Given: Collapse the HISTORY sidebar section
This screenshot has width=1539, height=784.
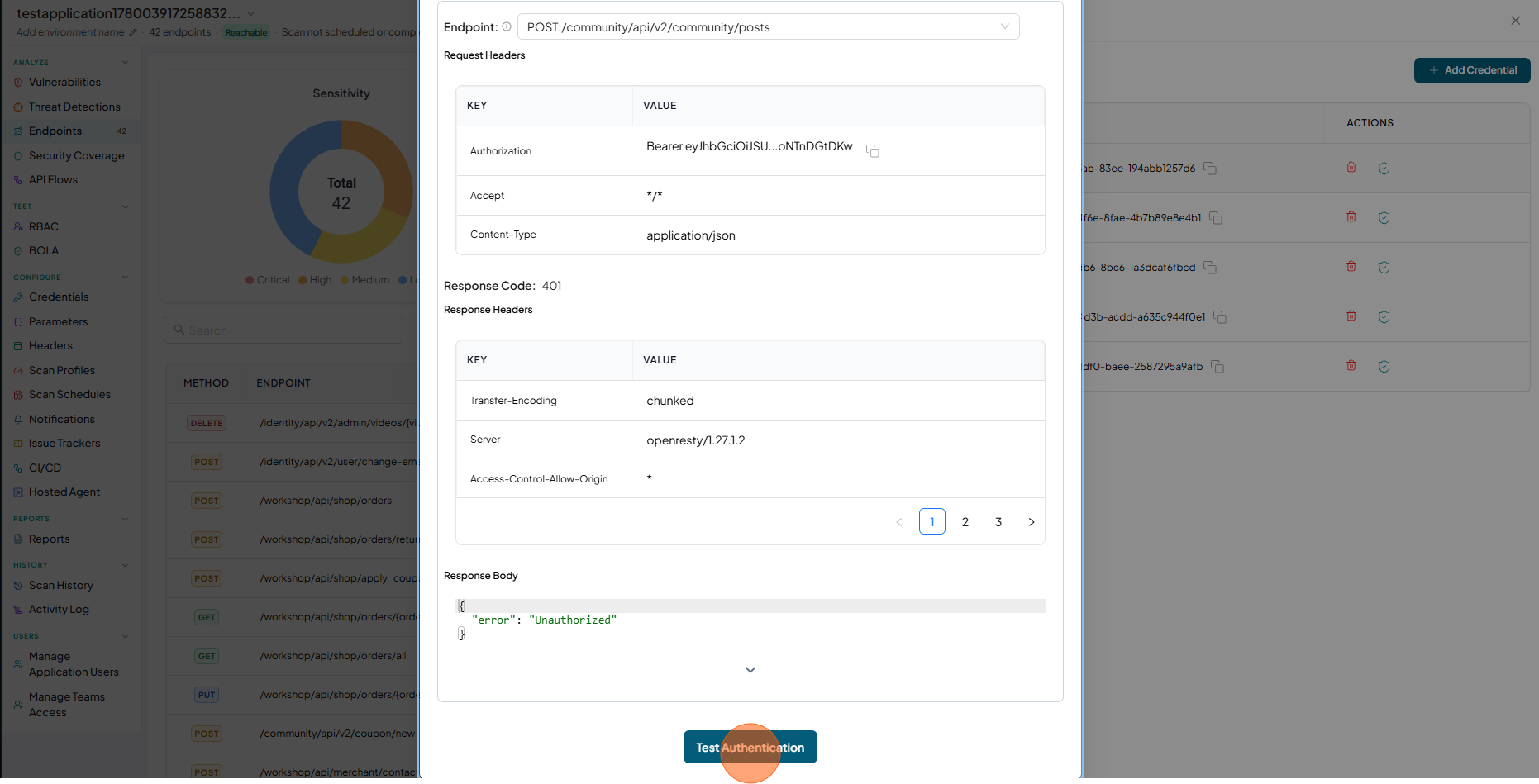Looking at the screenshot, I should pyautogui.click(x=125, y=565).
